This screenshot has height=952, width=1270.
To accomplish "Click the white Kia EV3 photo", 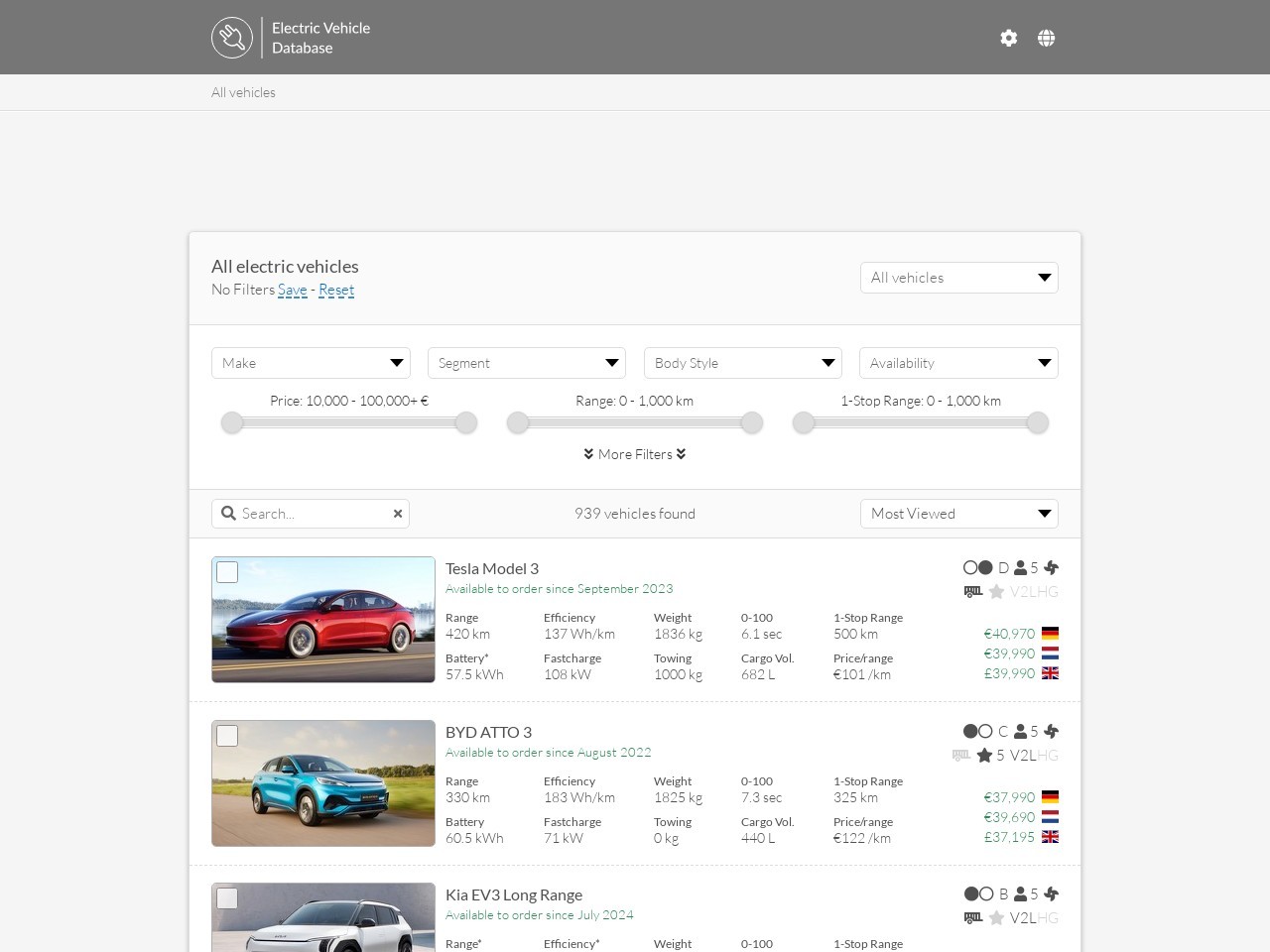I will (323, 917).
